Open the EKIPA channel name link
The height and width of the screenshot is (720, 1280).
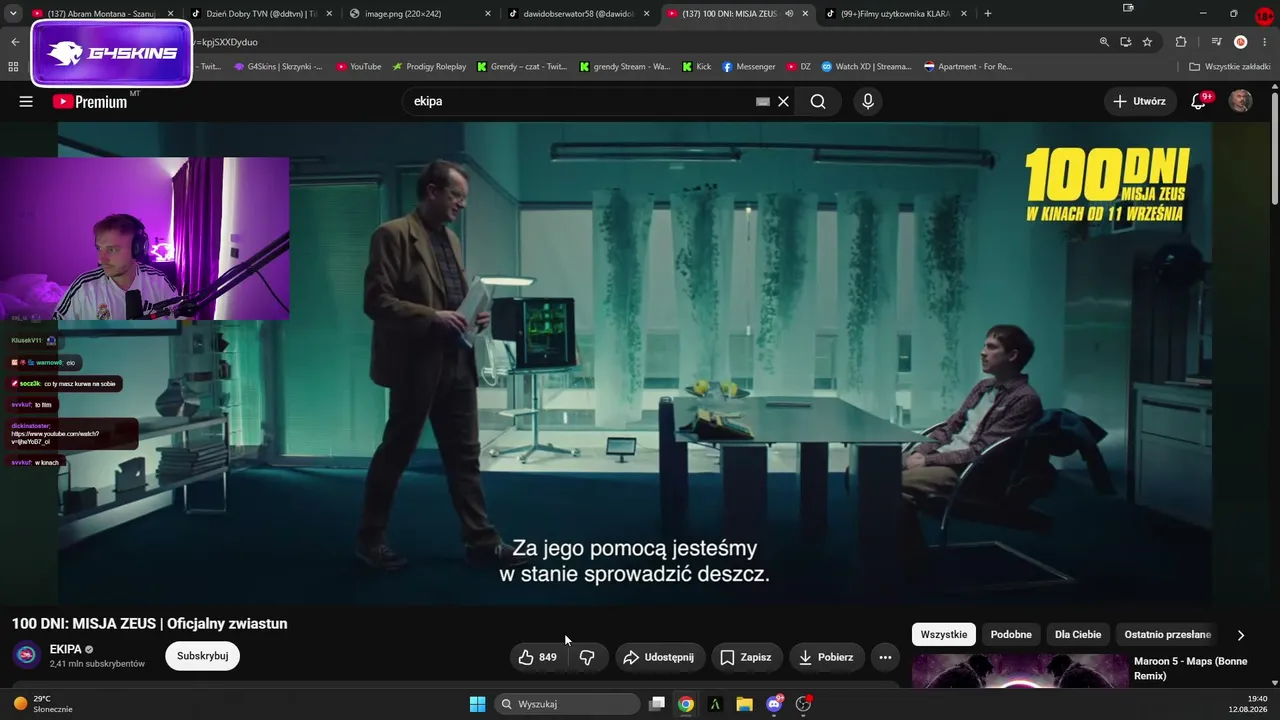coord(66,650)
